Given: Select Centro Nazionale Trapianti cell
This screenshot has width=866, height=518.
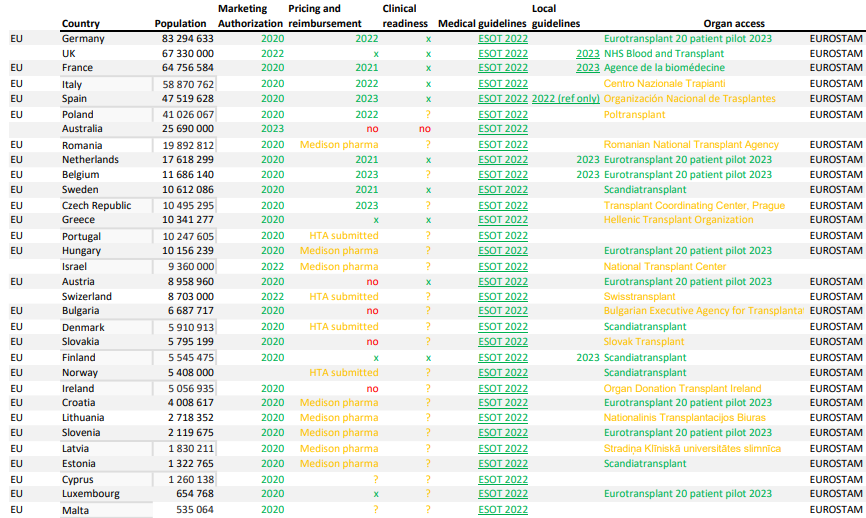Looking at the screenshot, I should pyautogui.click(x=664, y=84).
